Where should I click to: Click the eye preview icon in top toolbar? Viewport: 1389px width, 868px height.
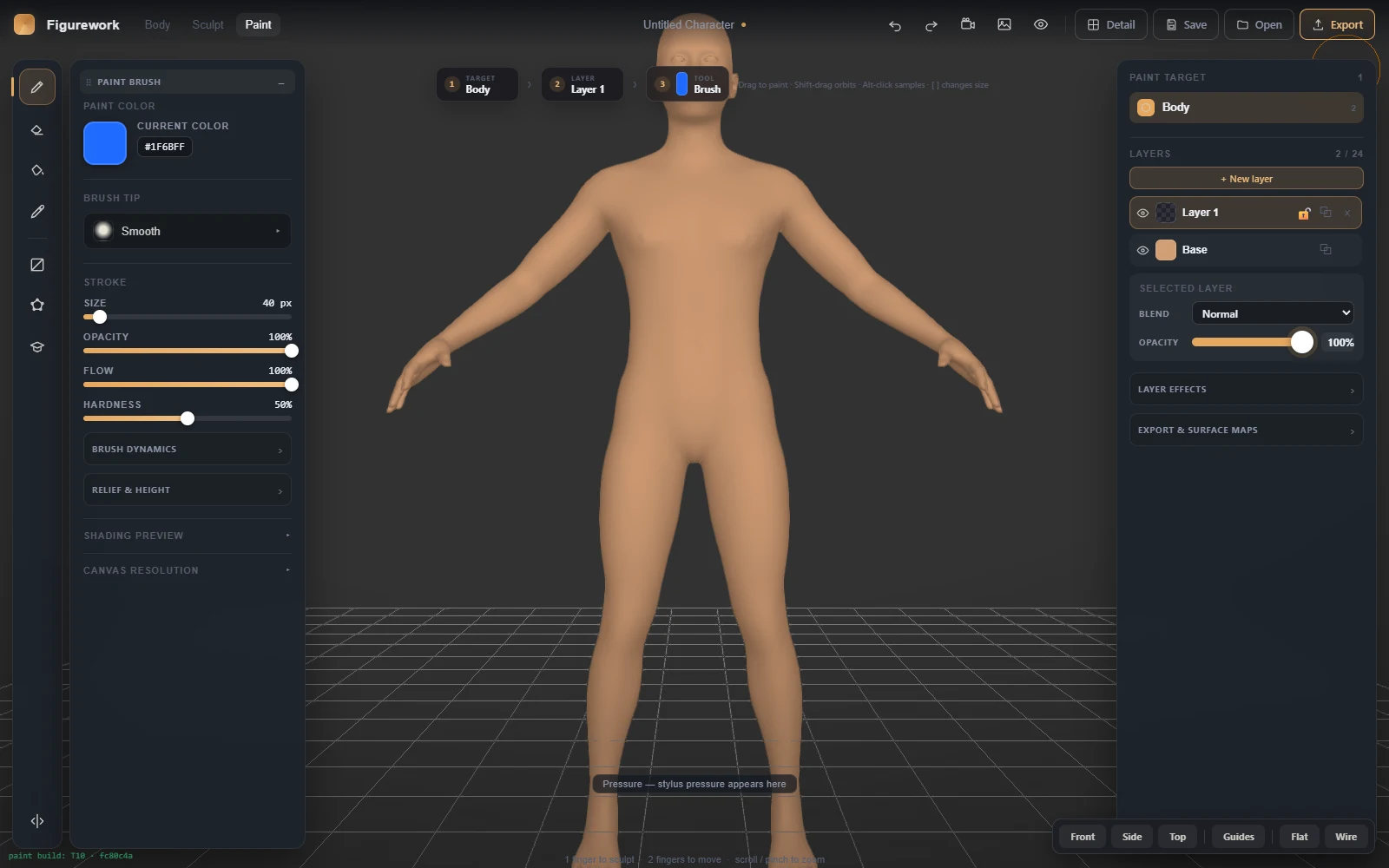[1041, 24]
